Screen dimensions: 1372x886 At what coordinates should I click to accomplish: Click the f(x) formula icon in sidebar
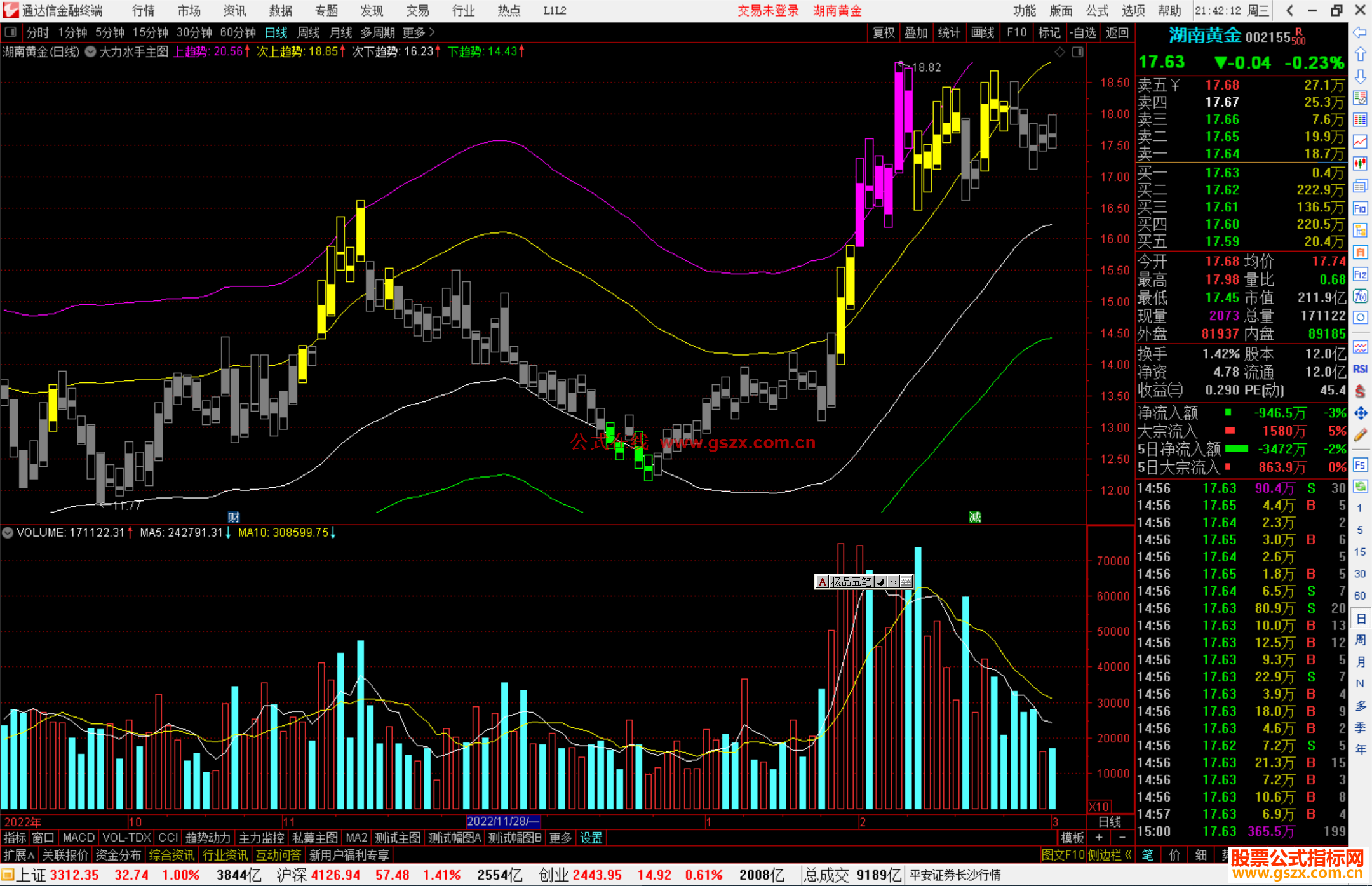tap(1360, 296)
